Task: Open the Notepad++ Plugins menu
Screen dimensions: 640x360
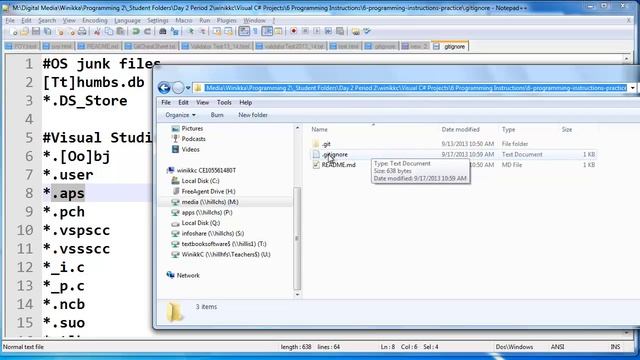Action: click(227, 20)
